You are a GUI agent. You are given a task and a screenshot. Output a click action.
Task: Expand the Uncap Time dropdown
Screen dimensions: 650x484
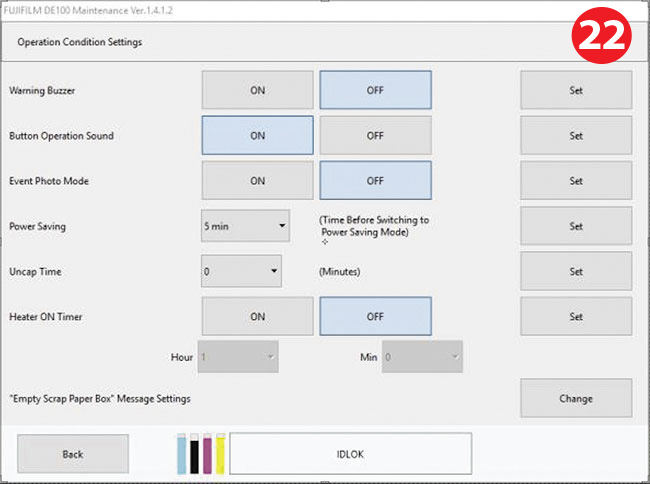[241, 271]
